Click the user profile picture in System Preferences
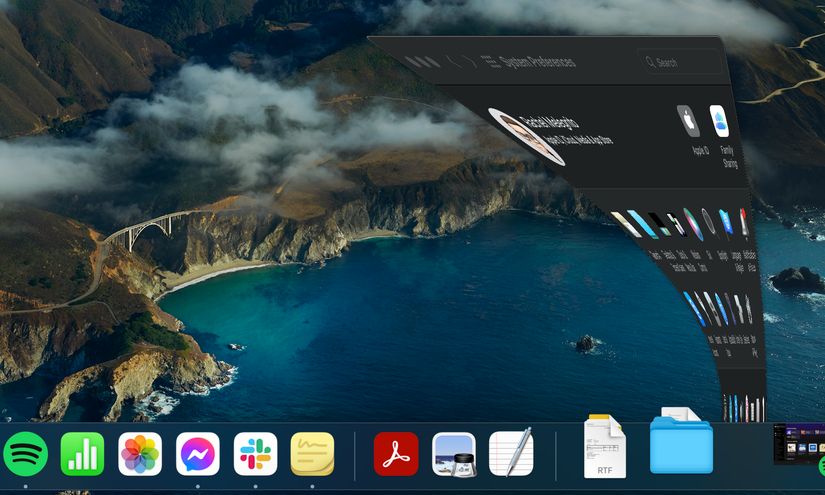Screen dimensions: 825x495 click(527, 136)
